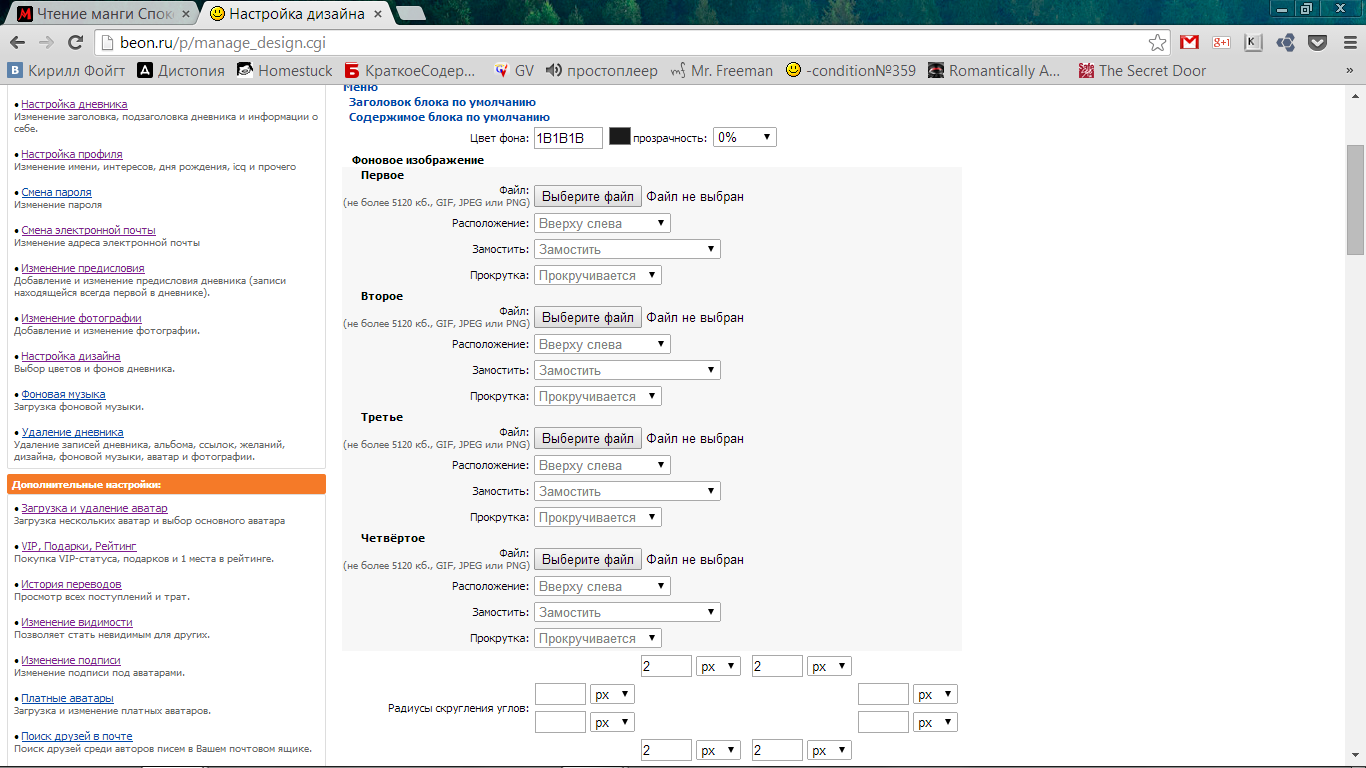Open the Google+ notifications extension icon
This screenshot has height=768, width=1366.
pos(1221,42)
